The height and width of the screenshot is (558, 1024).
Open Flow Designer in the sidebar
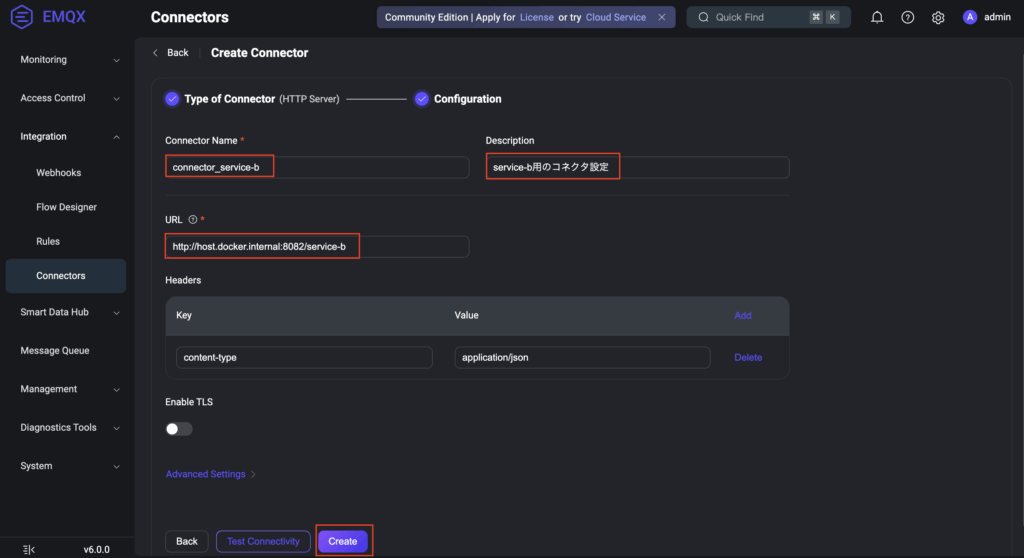point(66,207)
